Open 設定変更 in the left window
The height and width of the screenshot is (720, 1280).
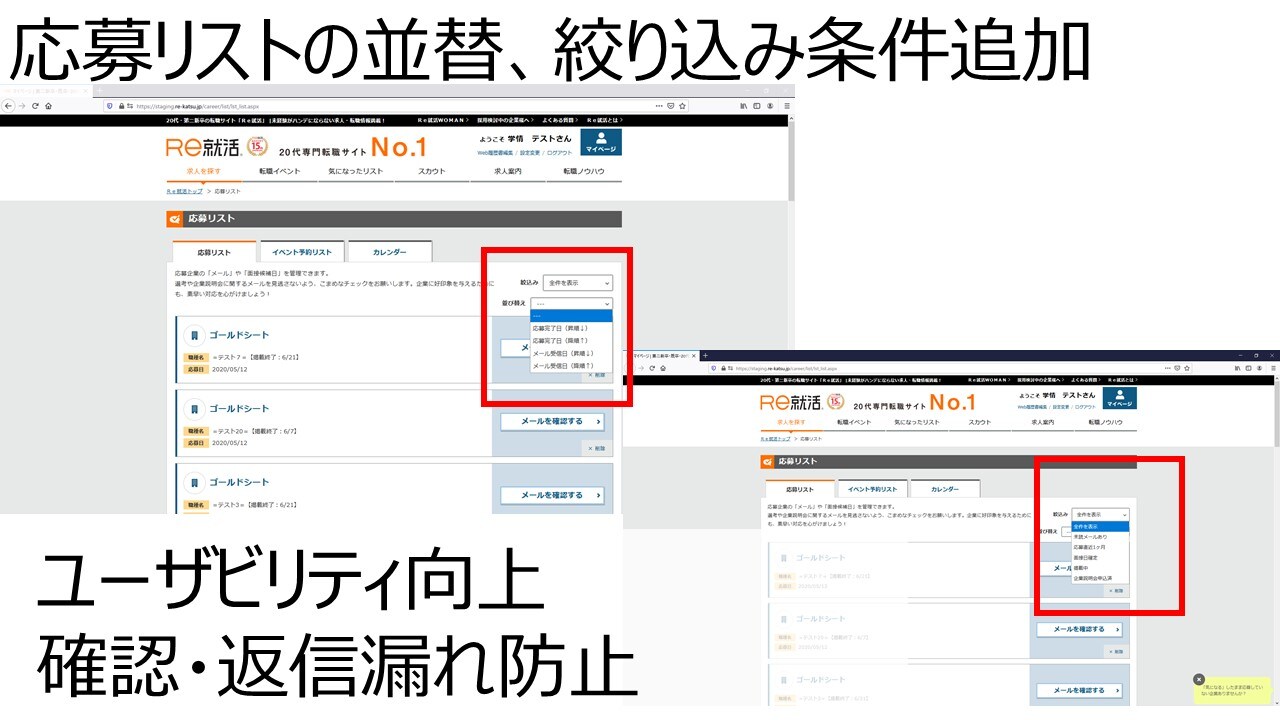530,153
